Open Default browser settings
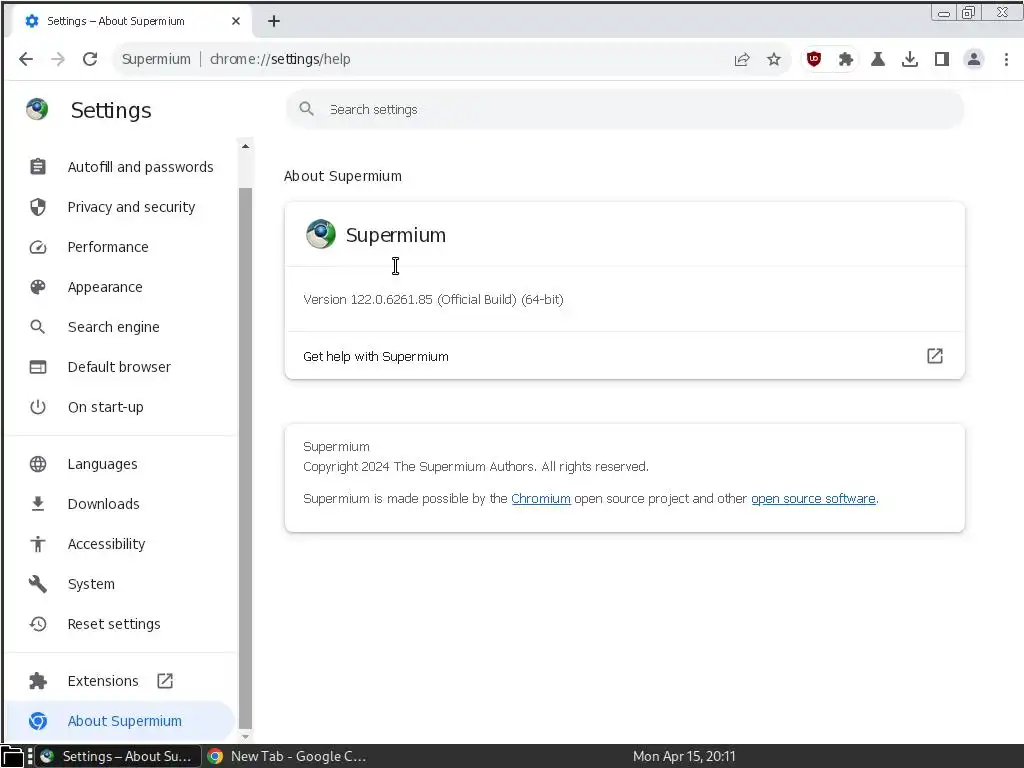 [x=121, y=367]
